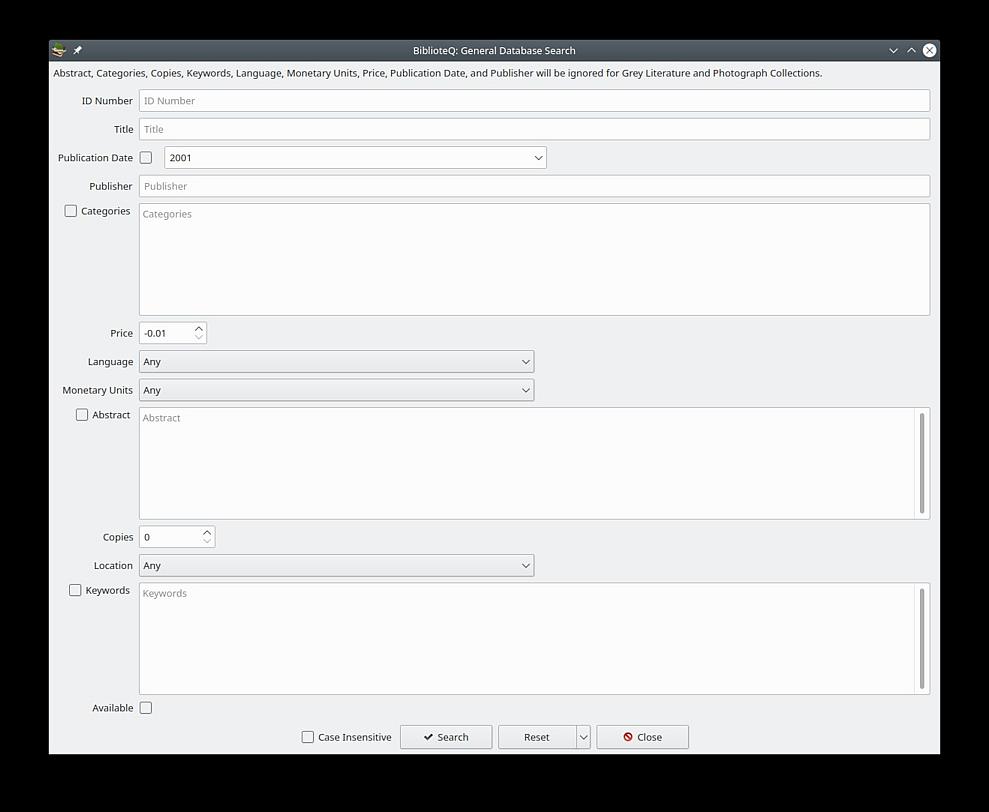
Task: Click inside the Abstract text area
Action: 527,463
